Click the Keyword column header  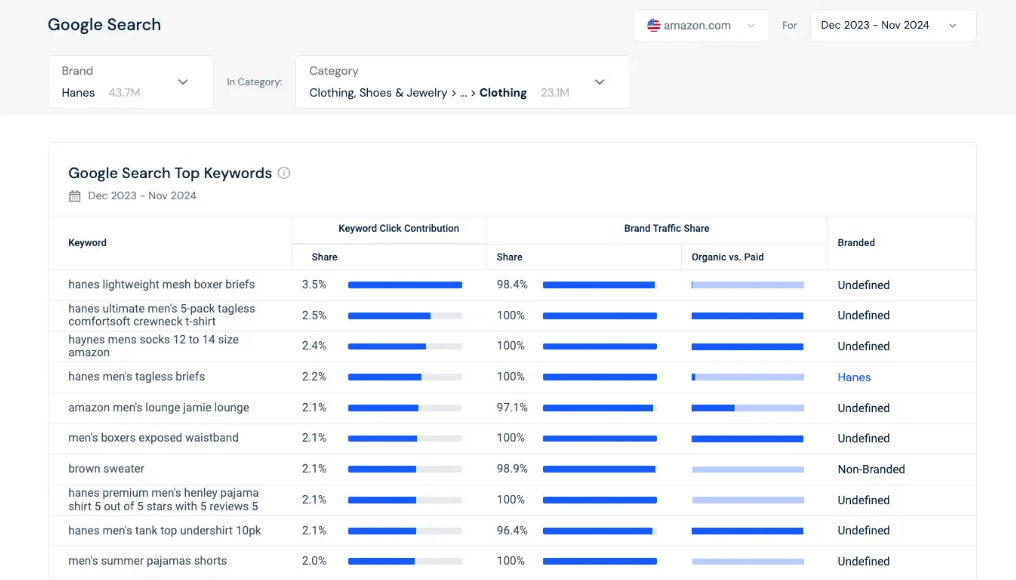click(87, 242)
